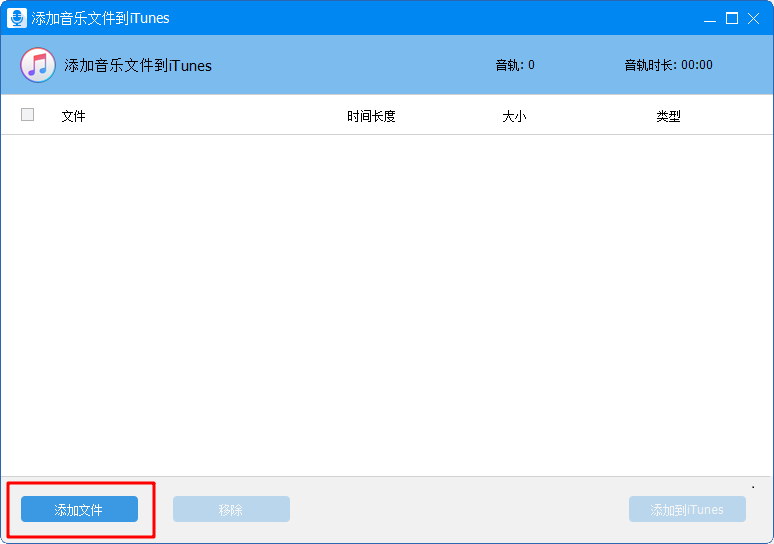
Task: Sort by the 文件 column header
Action: (x=74, y=117)
